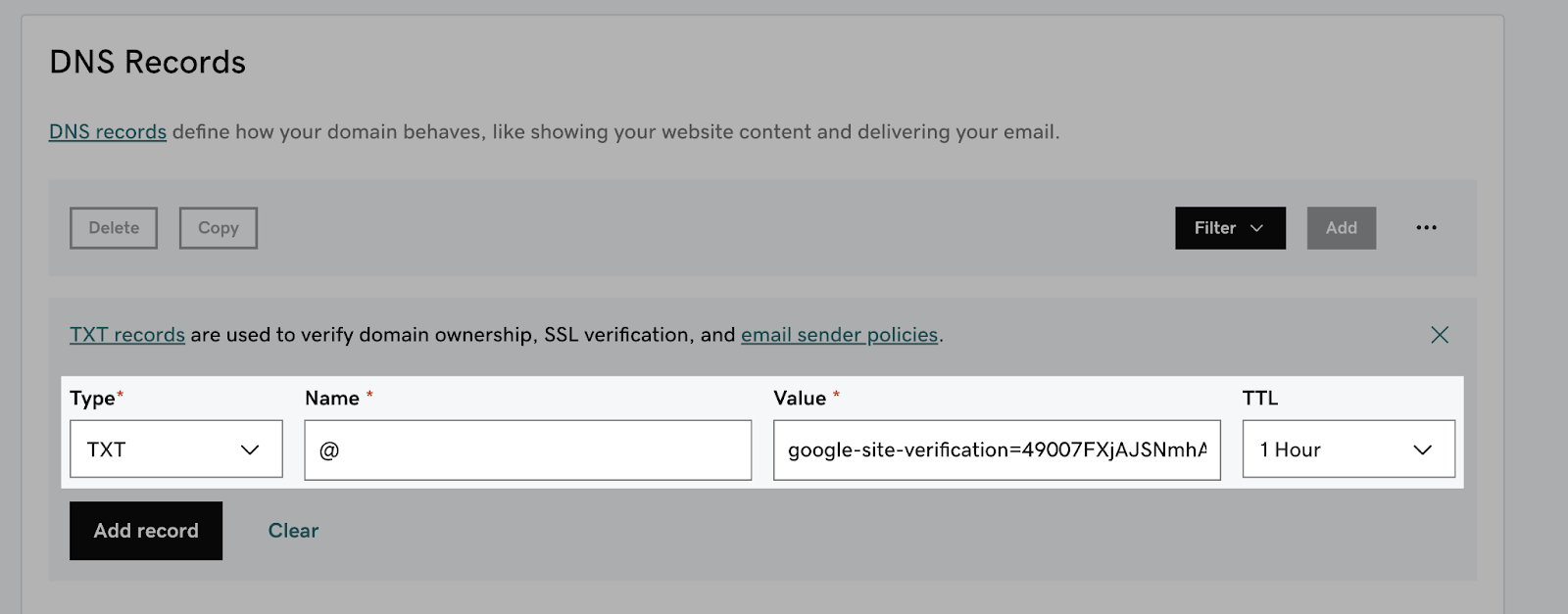
Task: Click the TTL field label
Action: click(1260, 399)
